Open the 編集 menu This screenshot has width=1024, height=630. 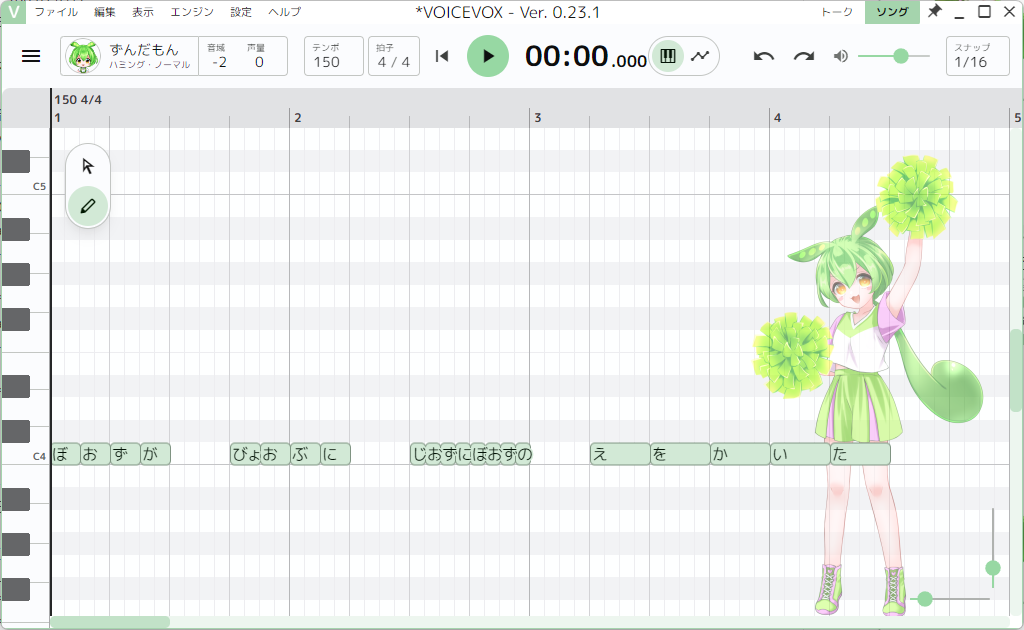tap(104, 12)
